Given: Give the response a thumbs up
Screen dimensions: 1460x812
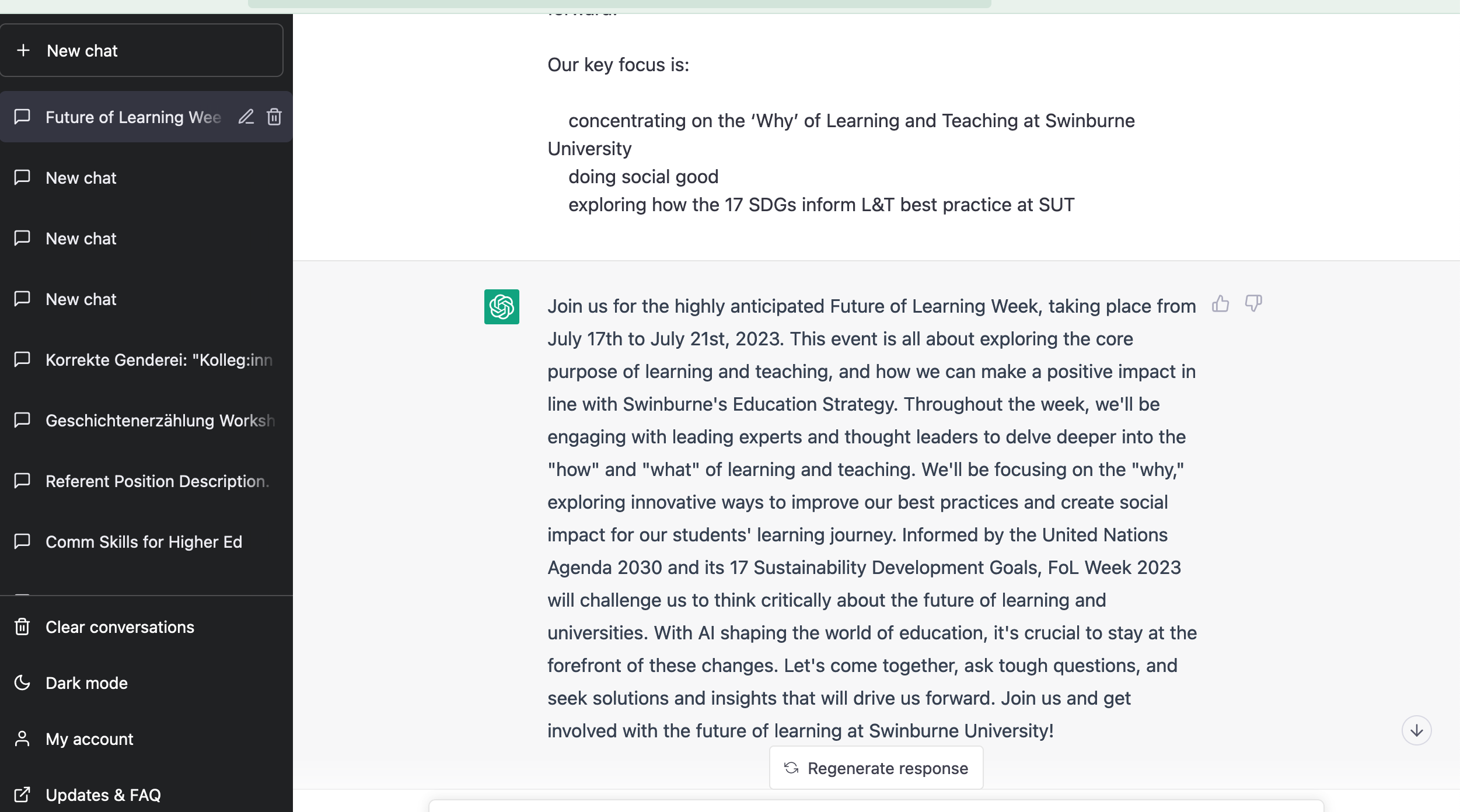Looking at the screenshot, I should [1220, 304].
